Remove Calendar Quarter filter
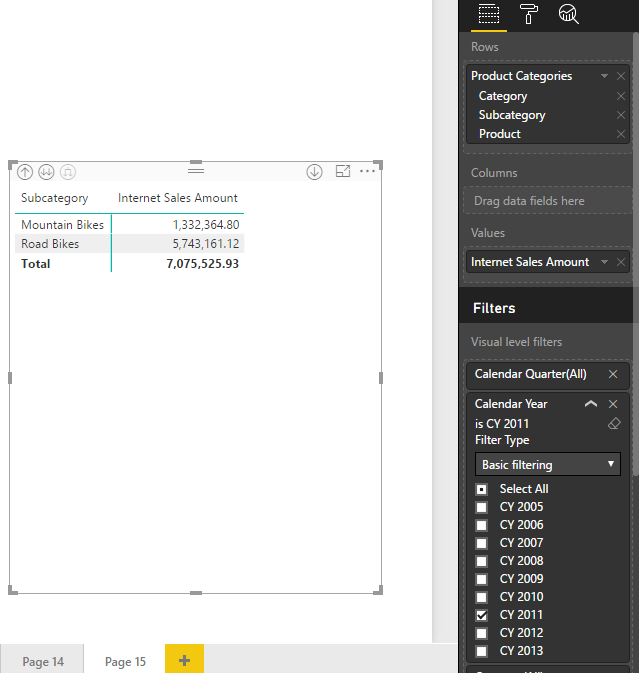Image resolution: width=639 pixels, height=673 pixels. [613, 374]
